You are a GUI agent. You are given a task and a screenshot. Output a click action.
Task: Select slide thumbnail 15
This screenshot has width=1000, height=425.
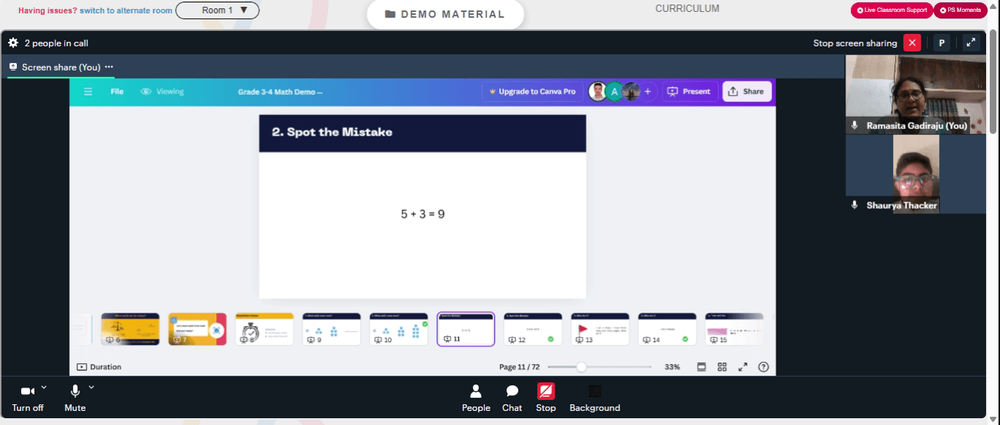click(x=734, y=329)
